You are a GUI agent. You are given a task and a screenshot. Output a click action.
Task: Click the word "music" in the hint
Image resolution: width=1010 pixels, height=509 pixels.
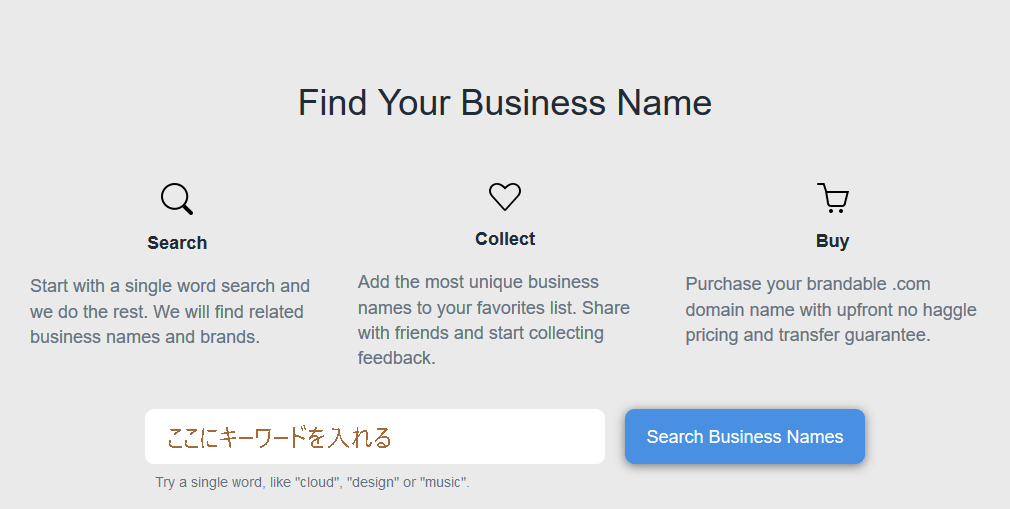[x=444, y=483]
